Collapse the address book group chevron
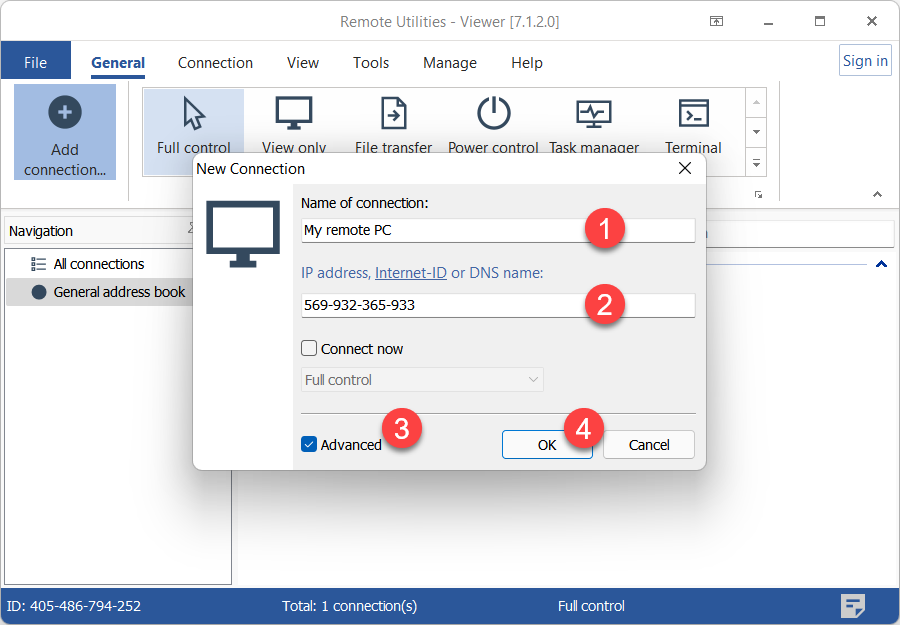900x625 pixels. click(881, 264)
